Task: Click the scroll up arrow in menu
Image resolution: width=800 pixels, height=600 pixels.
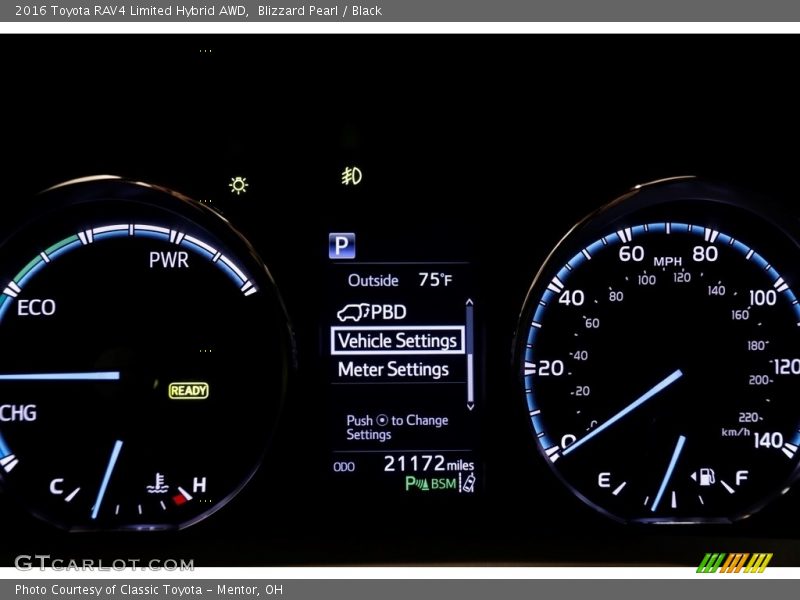Action: 469,302
